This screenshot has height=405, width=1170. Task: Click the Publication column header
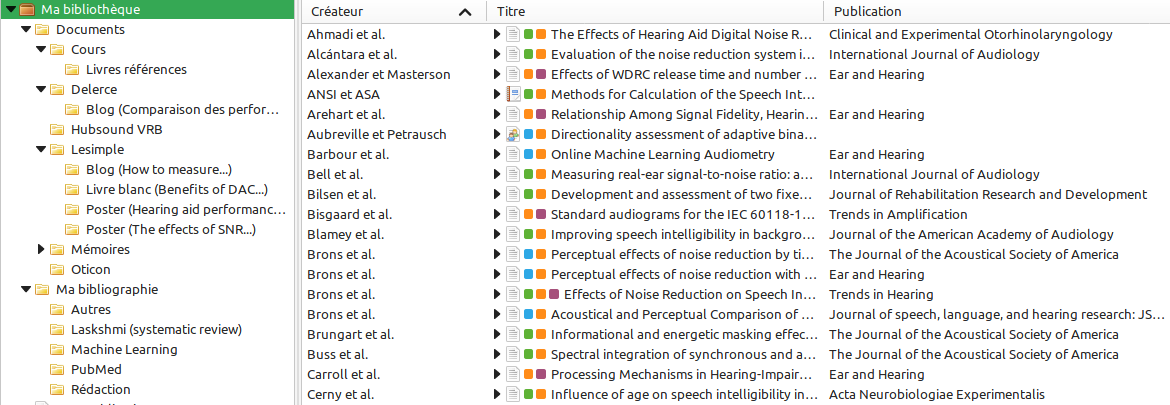(x=866, y=12)
